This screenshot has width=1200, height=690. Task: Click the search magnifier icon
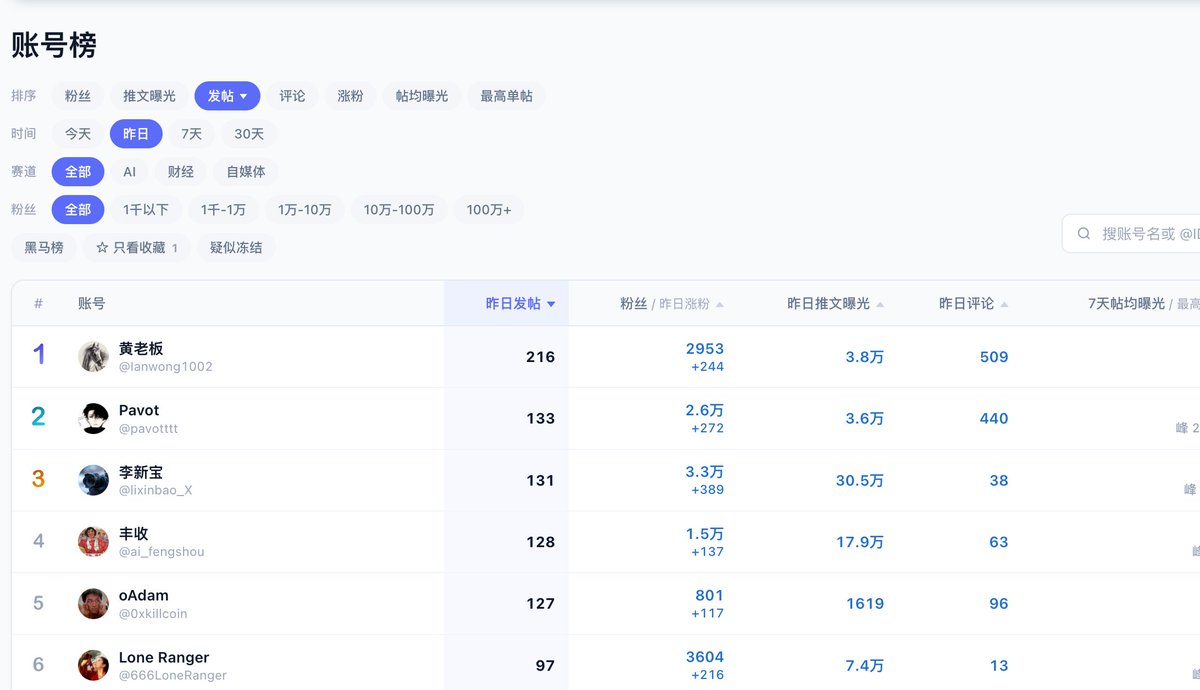click(x=1084, y=233)
